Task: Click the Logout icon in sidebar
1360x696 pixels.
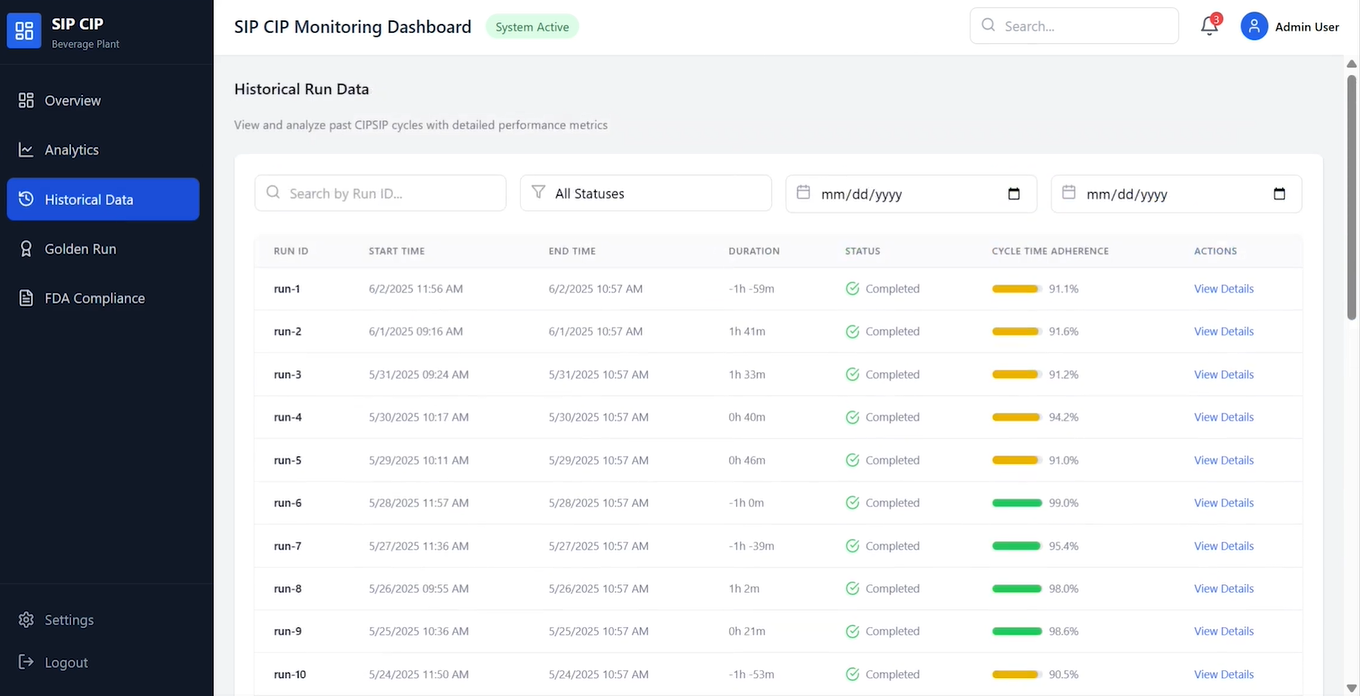Action: coord(26,662)
